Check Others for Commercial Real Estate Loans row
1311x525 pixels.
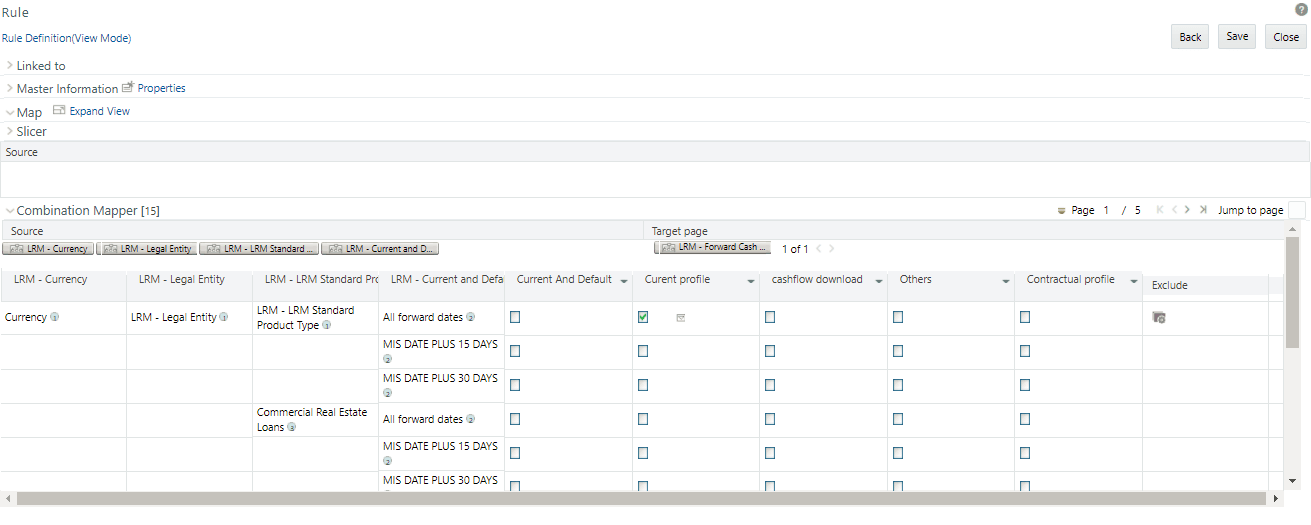point(898,419)
